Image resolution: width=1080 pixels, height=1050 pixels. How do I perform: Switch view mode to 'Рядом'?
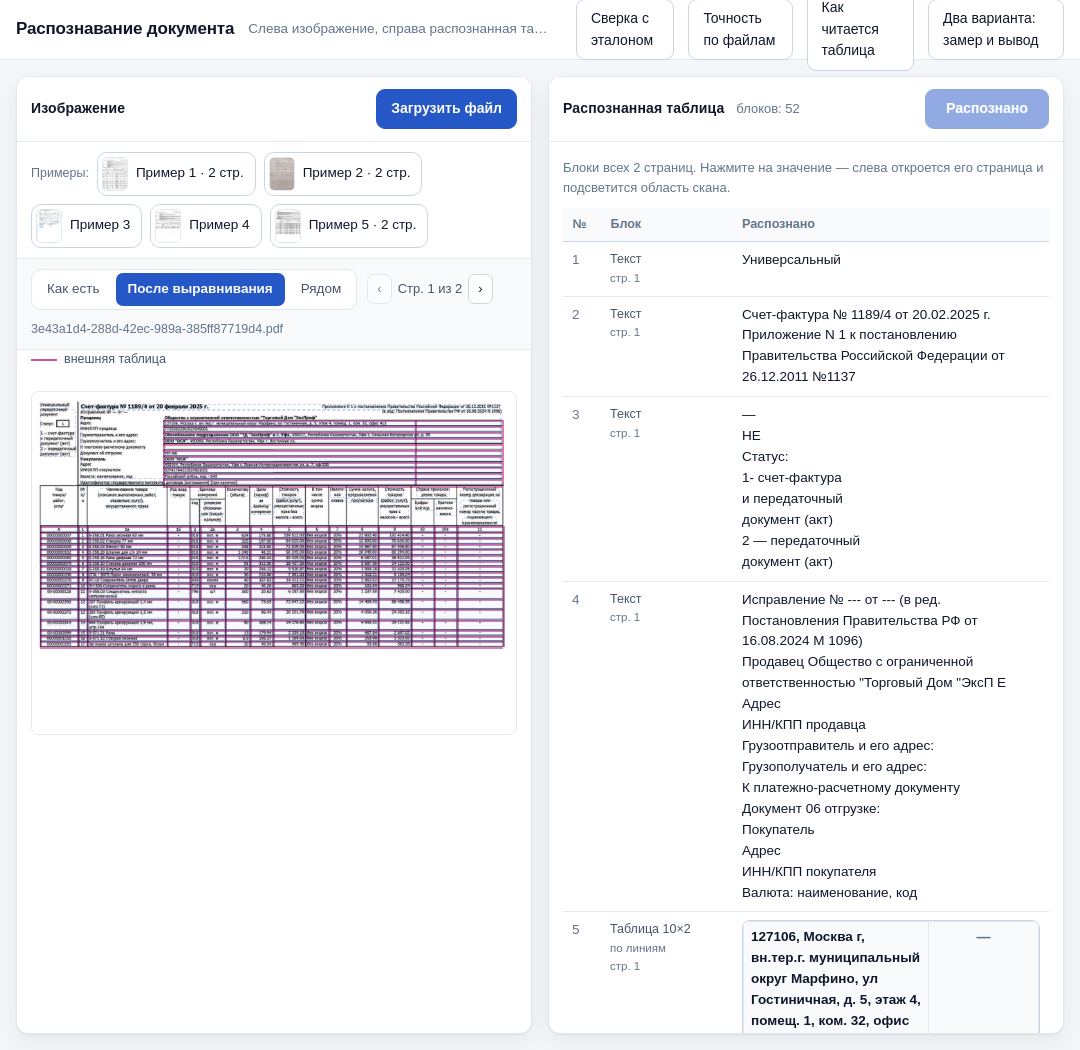(321, 289)
